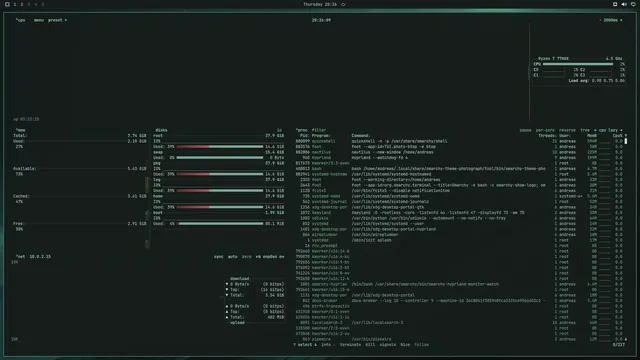Click pause in the proc panel header

point(525,130)
